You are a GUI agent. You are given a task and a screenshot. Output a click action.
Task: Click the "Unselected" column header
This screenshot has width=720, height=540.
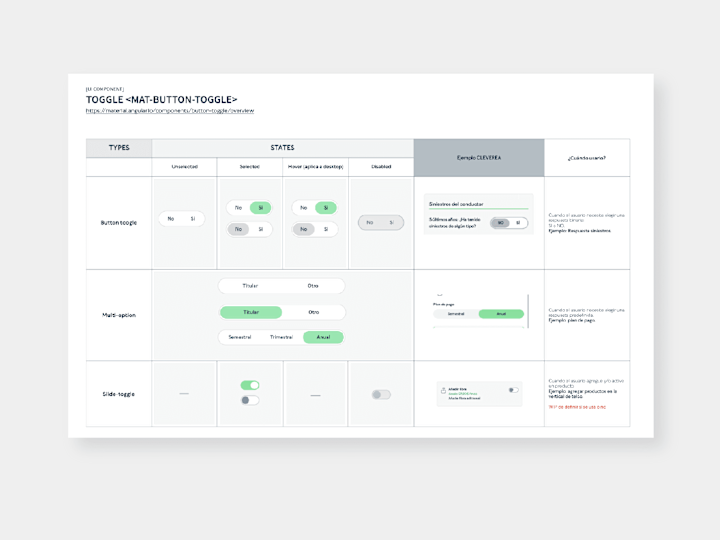click(x=185, y=167)
